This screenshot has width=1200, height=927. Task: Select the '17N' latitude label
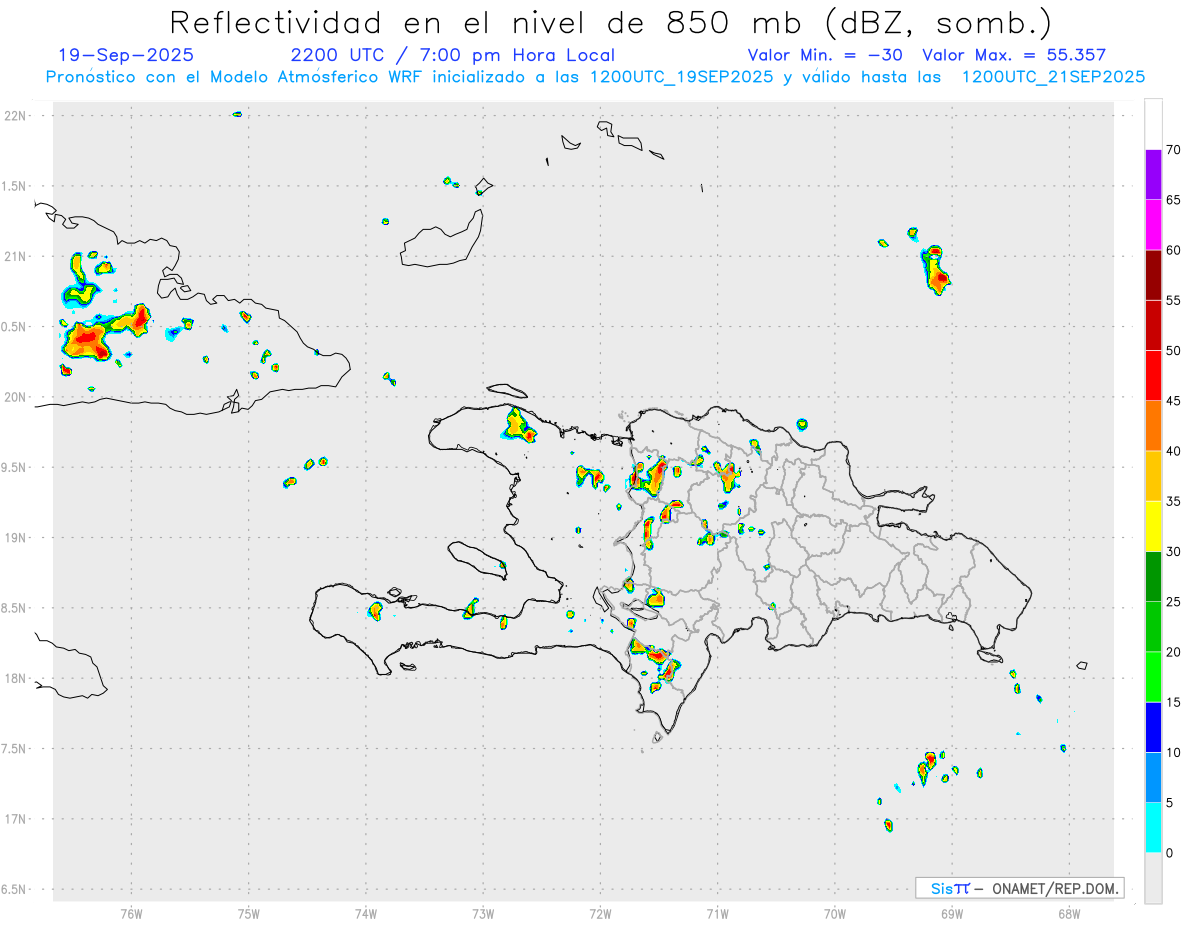[15, 819]
